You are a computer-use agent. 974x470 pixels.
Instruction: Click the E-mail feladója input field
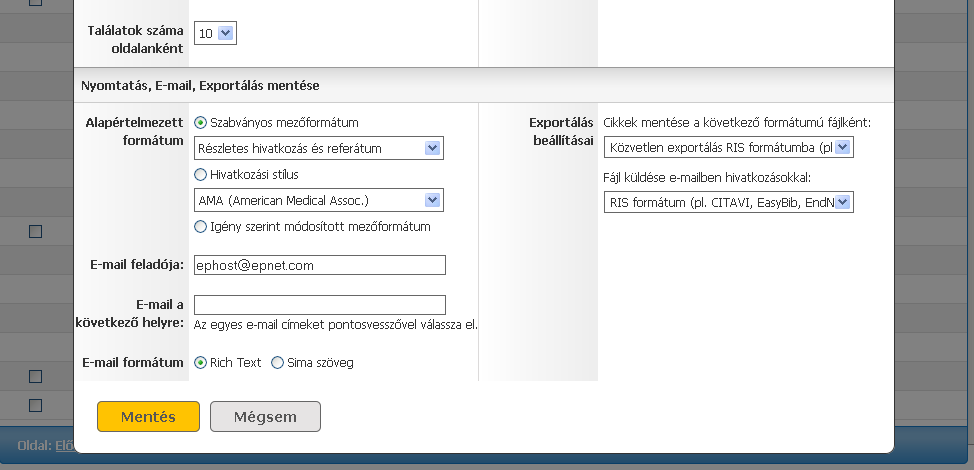pos(320,265)
